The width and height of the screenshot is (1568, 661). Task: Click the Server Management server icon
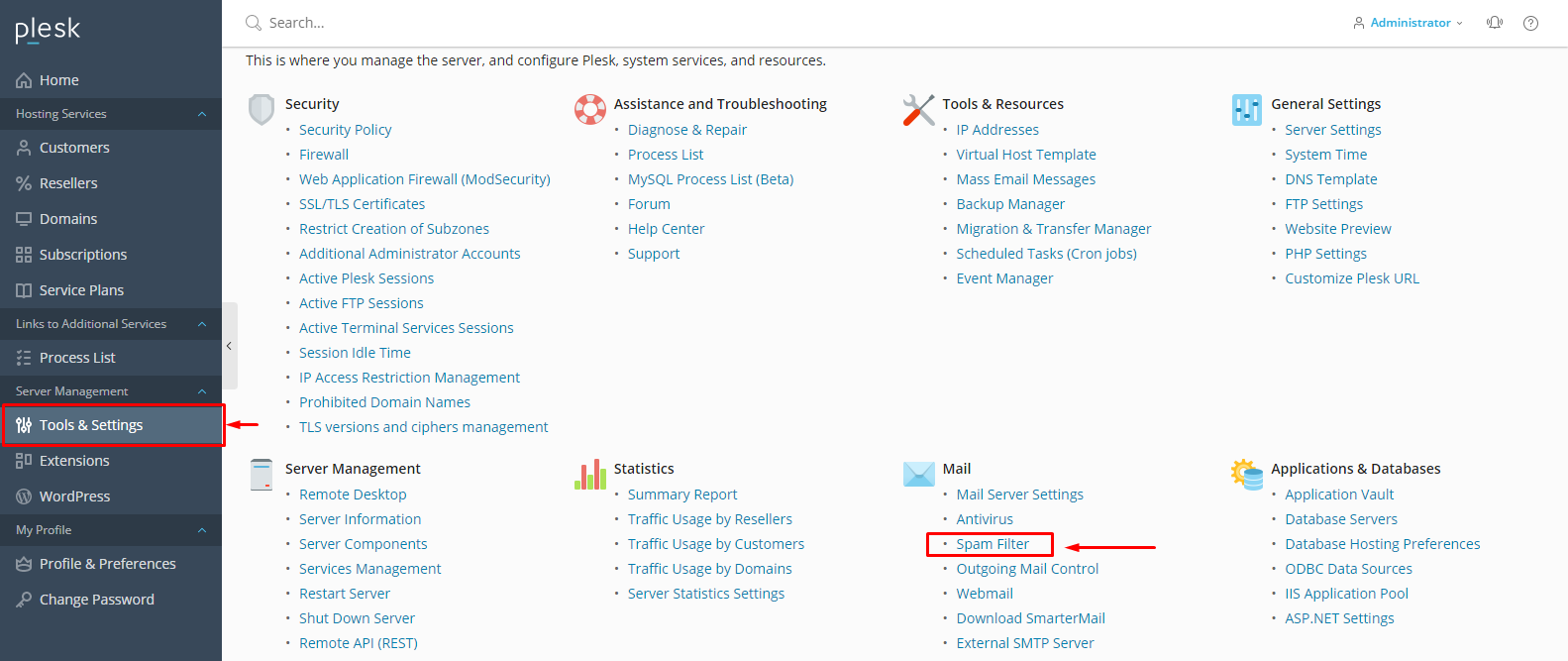tap(261, 475)
